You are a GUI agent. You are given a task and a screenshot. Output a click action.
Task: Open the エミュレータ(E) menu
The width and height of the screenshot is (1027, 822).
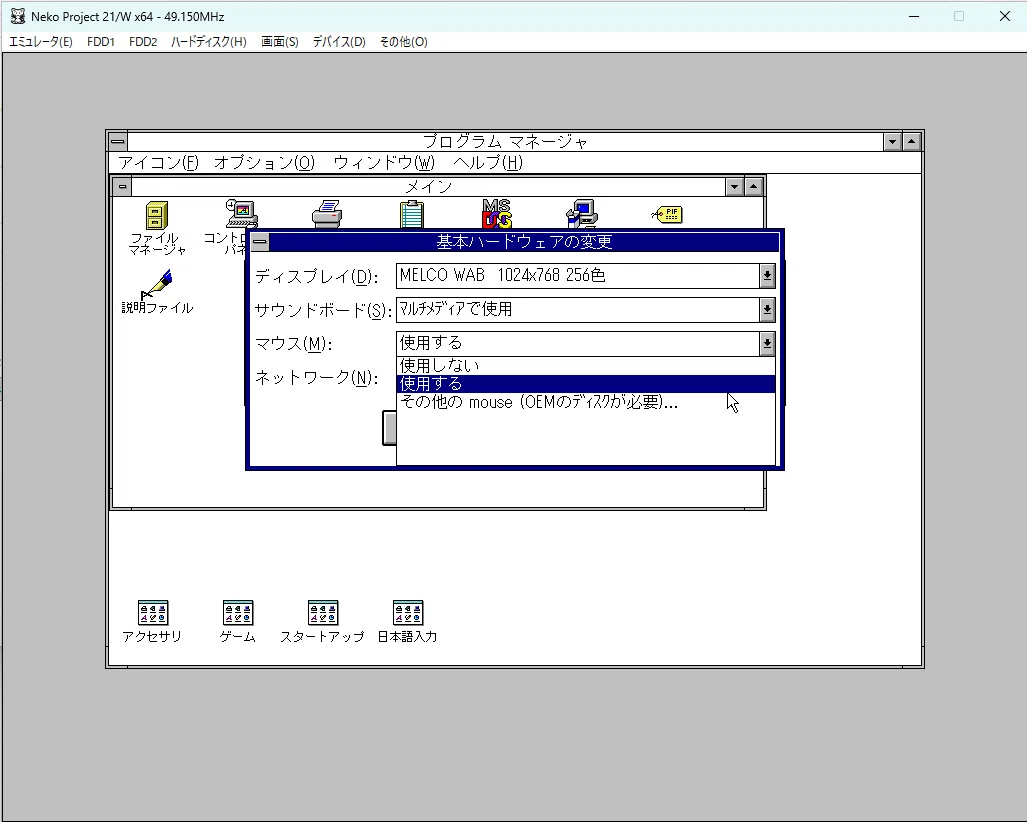click(x=41, y=42)
